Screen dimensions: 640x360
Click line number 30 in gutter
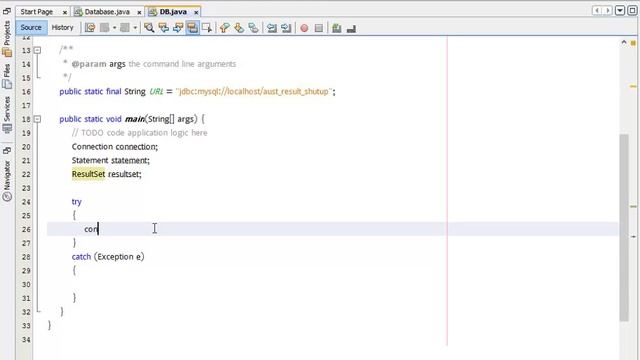[26, 284]
